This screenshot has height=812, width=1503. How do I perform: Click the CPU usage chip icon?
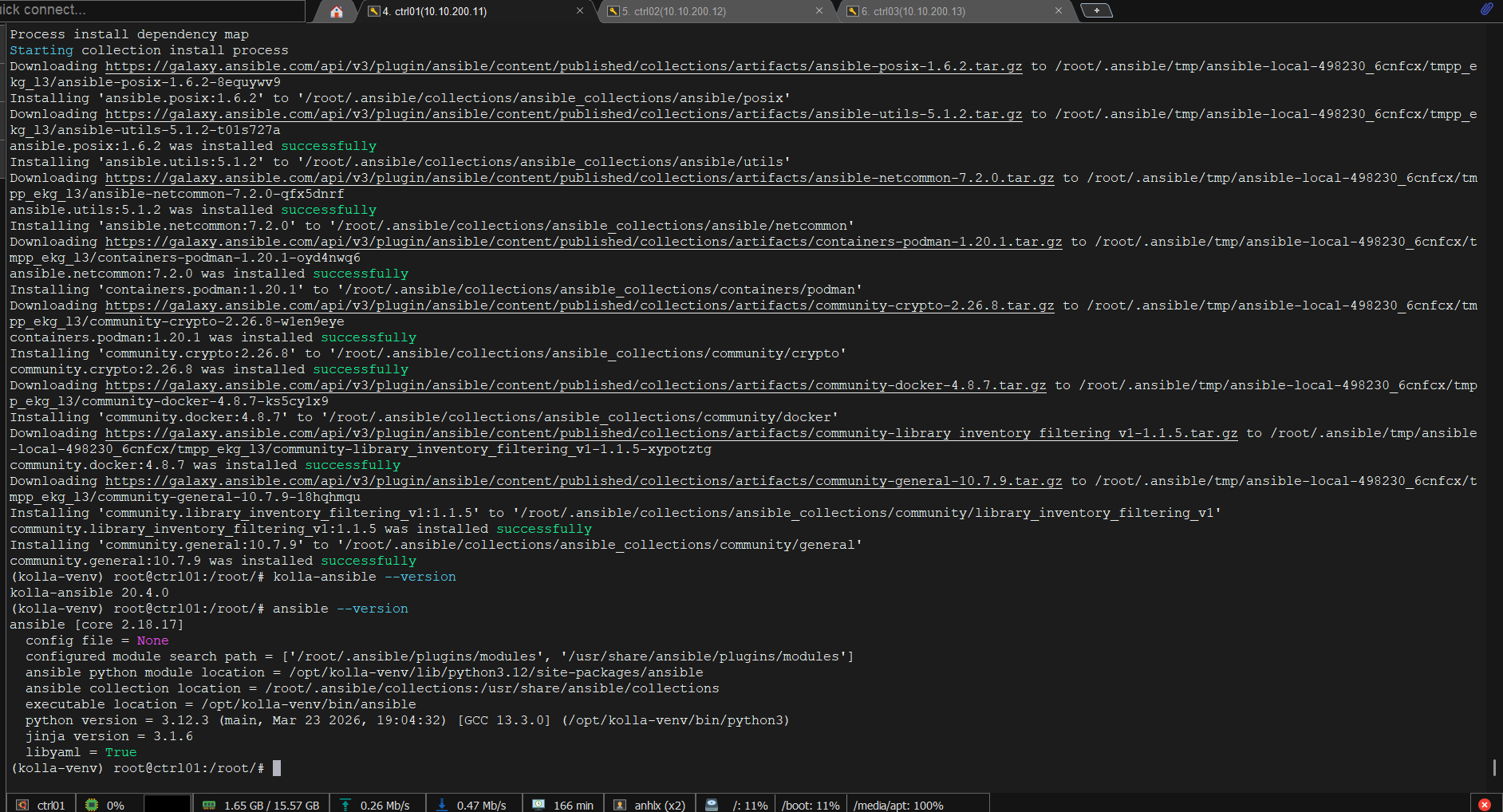click(x=92, y=805)
